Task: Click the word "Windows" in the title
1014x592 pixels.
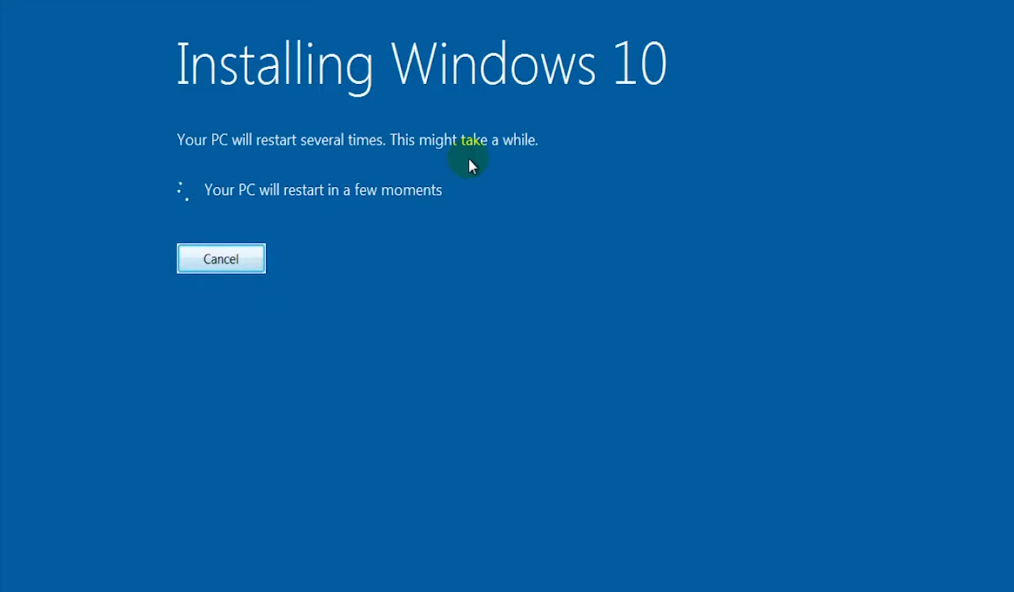Action: coord(490,66)
